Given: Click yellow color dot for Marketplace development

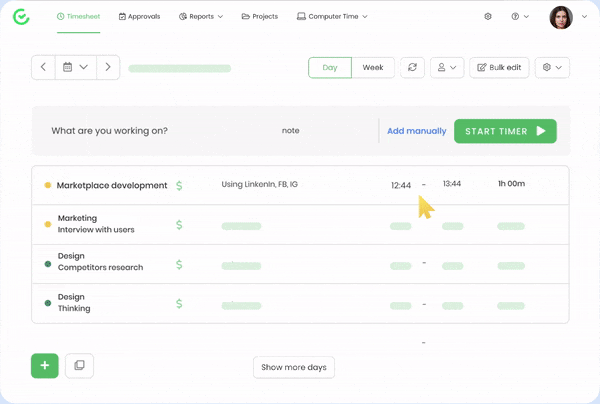Looking at the screenshot, I should pyautogui.click(x=48, y=185).
